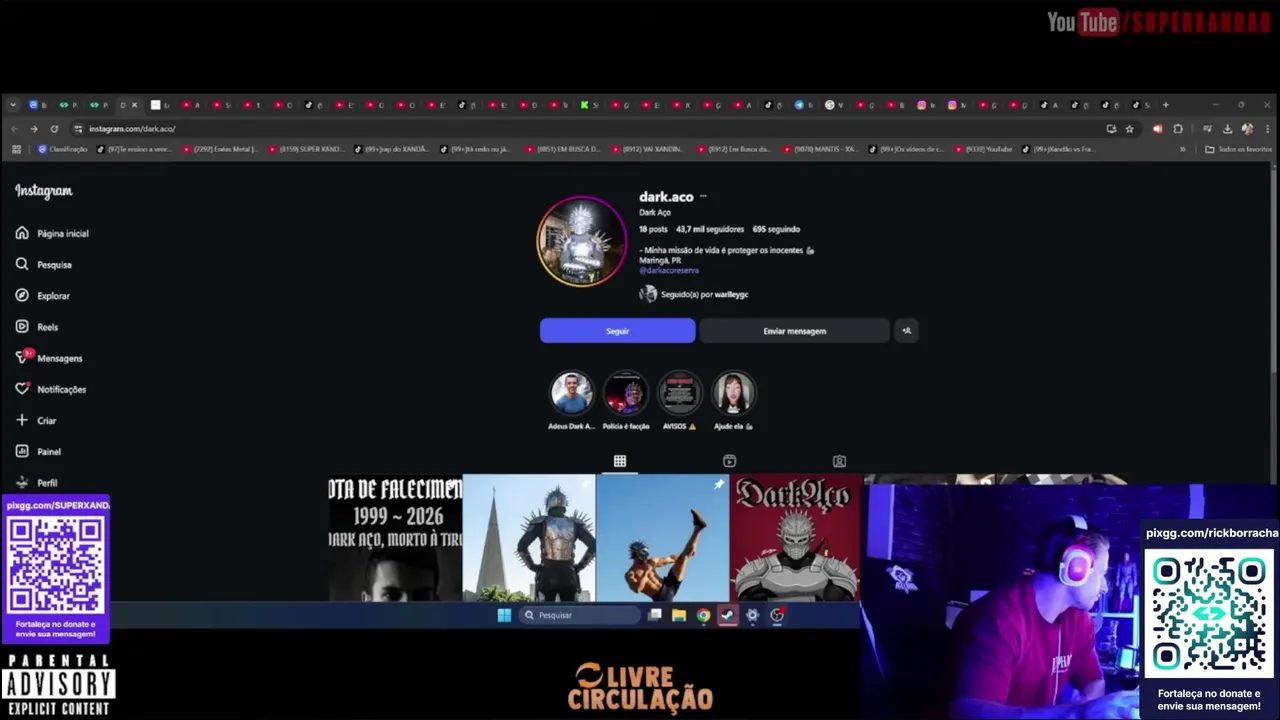1280x720 pixels.
Task: Open the pinned high-kick post
Action: click(x=663, y=538)
